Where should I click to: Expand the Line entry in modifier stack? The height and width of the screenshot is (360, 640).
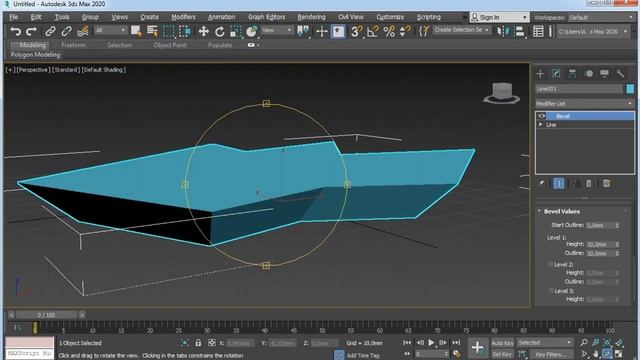[541, 124]
